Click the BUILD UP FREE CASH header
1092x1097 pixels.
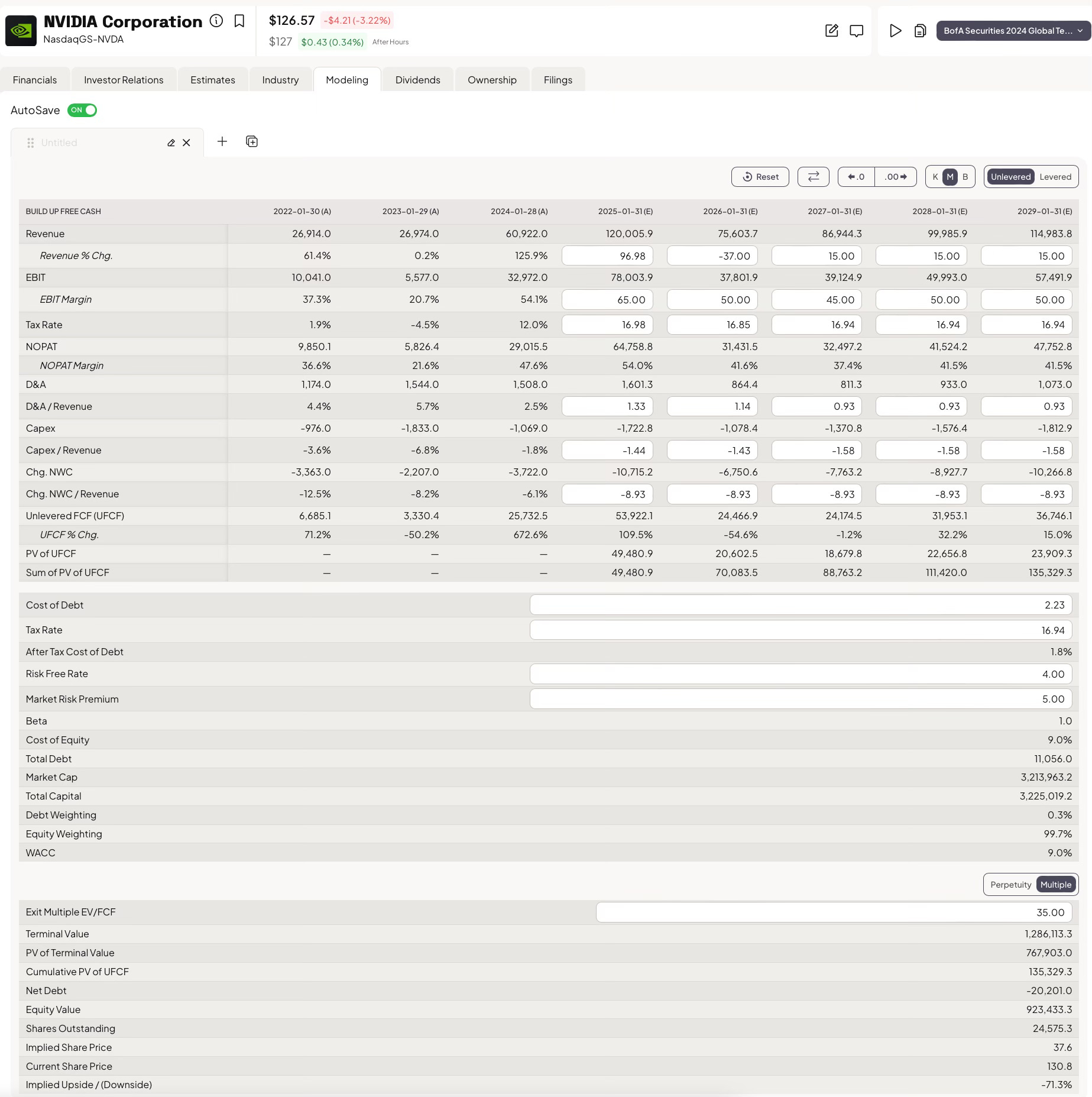pos(63,211)
